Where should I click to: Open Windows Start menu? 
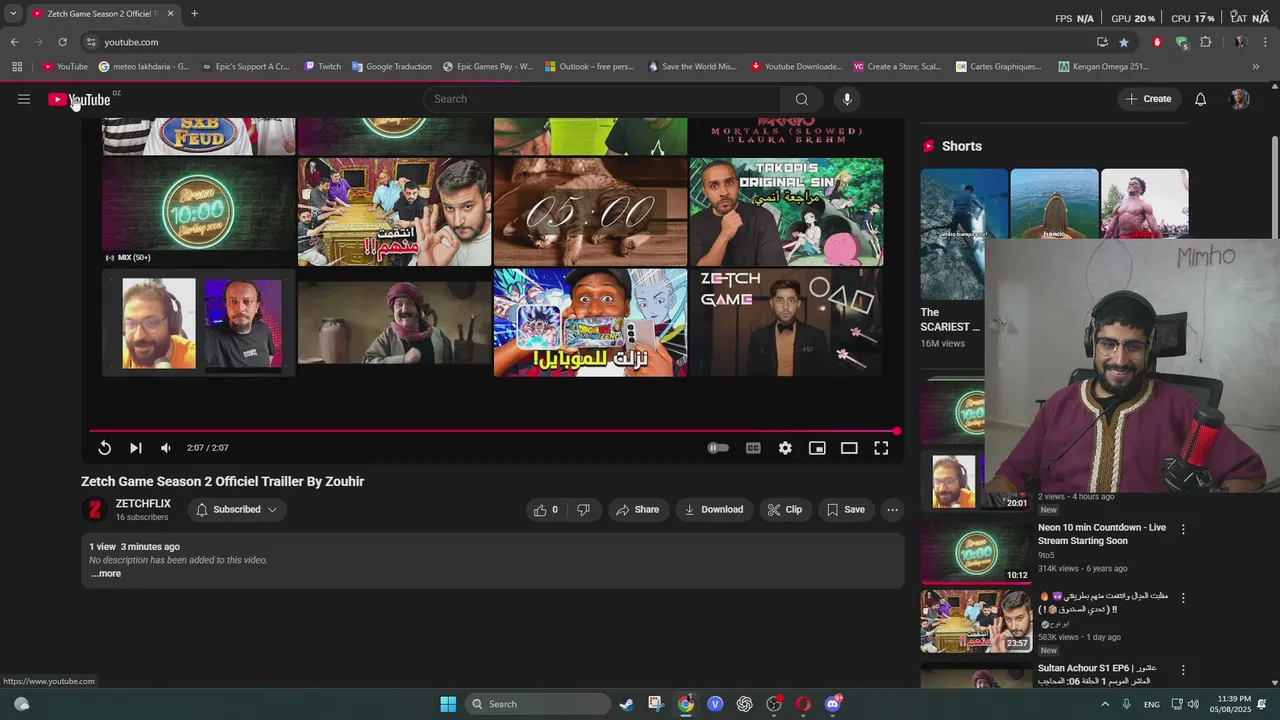[x=448, y=704]
